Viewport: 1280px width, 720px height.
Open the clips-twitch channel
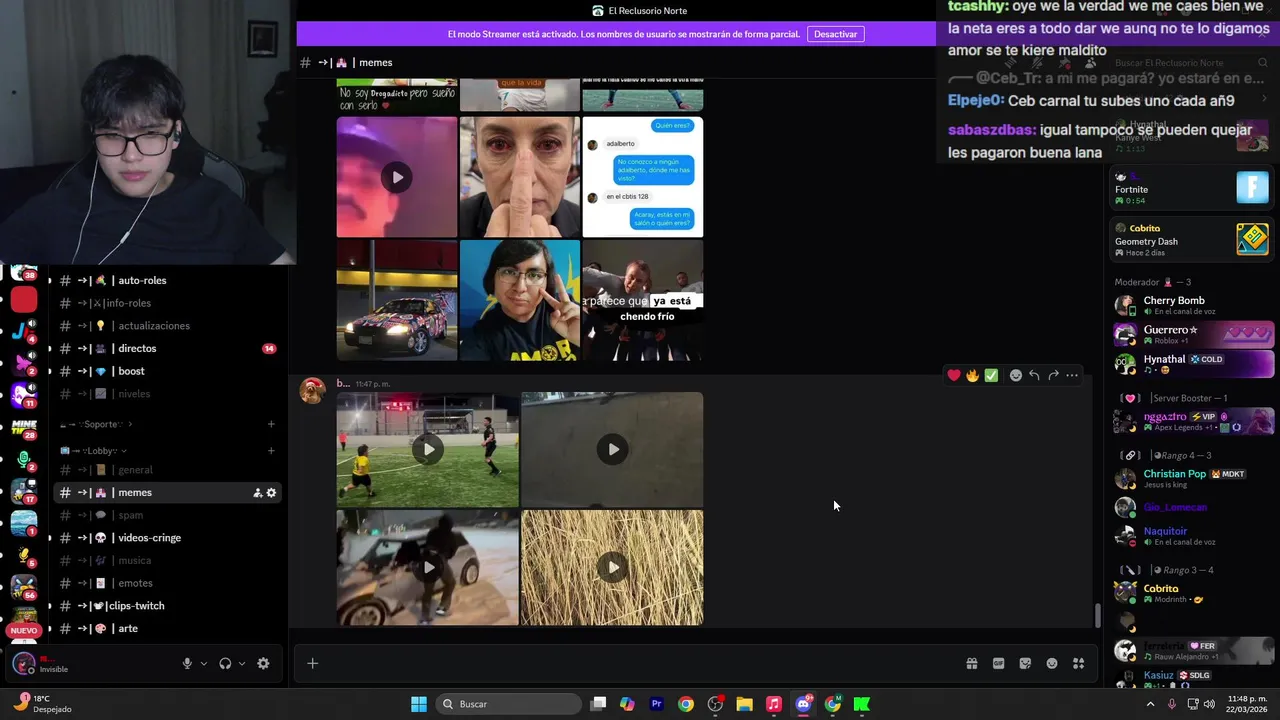click(167, 606)
